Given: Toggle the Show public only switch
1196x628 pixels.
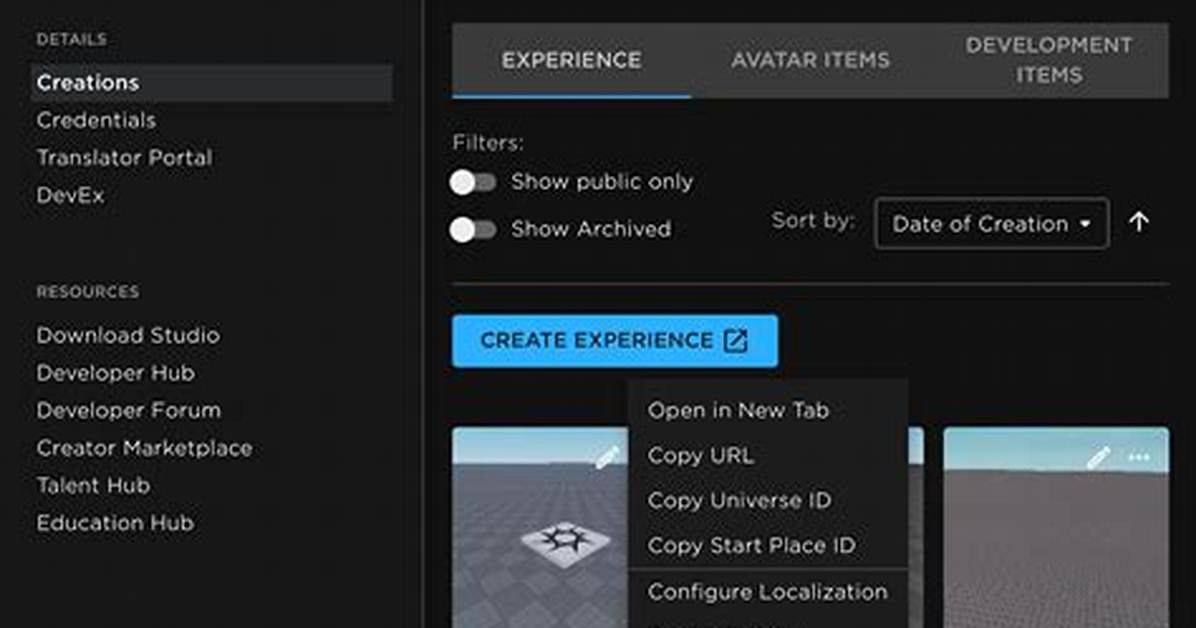Looking at the screenshot, I should click(473, 182).
